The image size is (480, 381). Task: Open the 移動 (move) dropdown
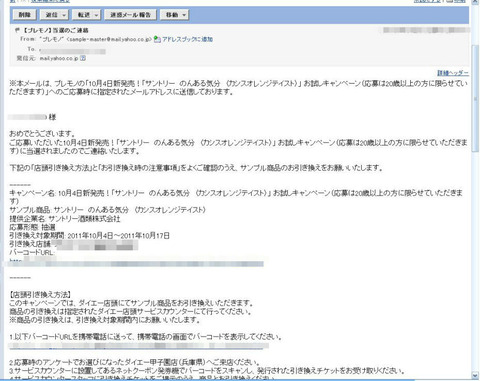(175, 15)
